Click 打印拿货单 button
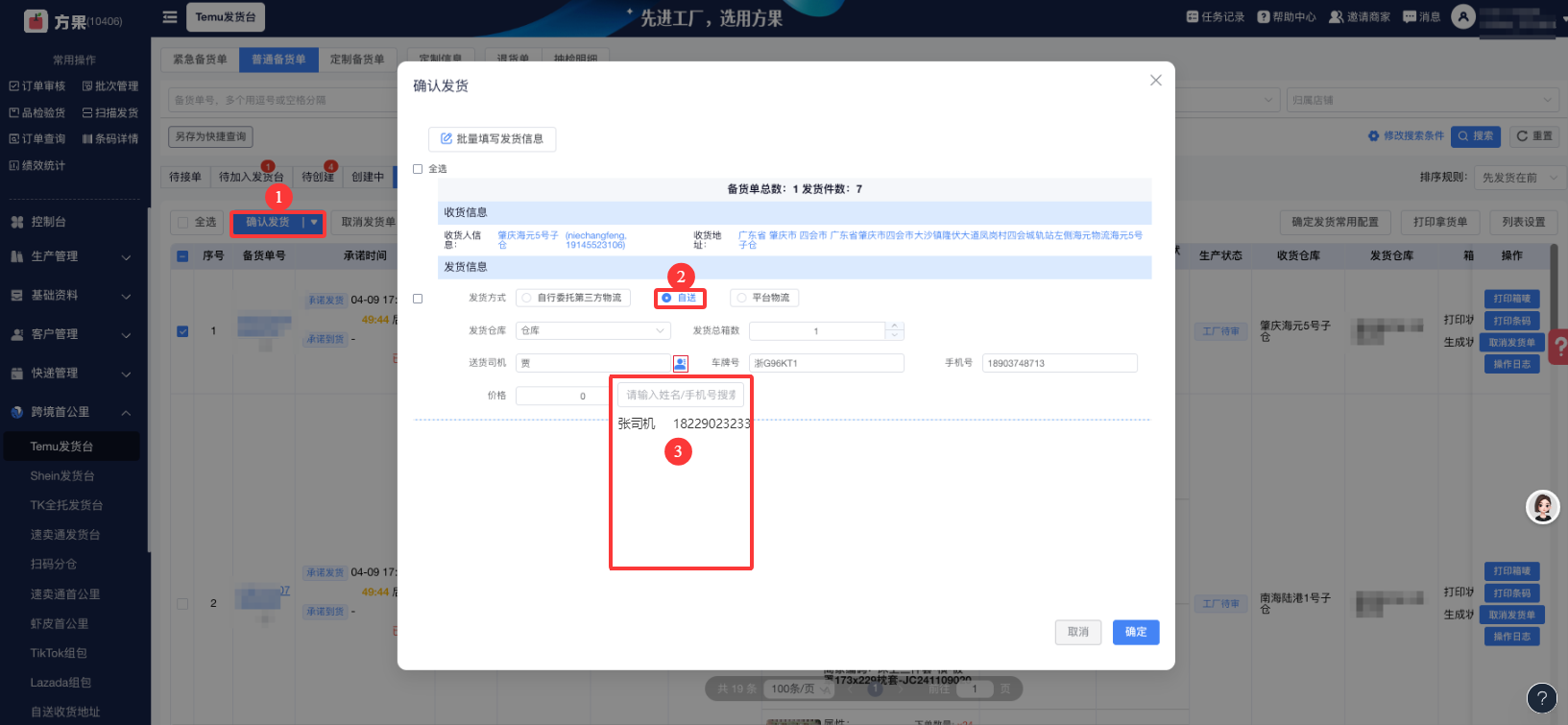1568x725 pixels. point(1439,223)
